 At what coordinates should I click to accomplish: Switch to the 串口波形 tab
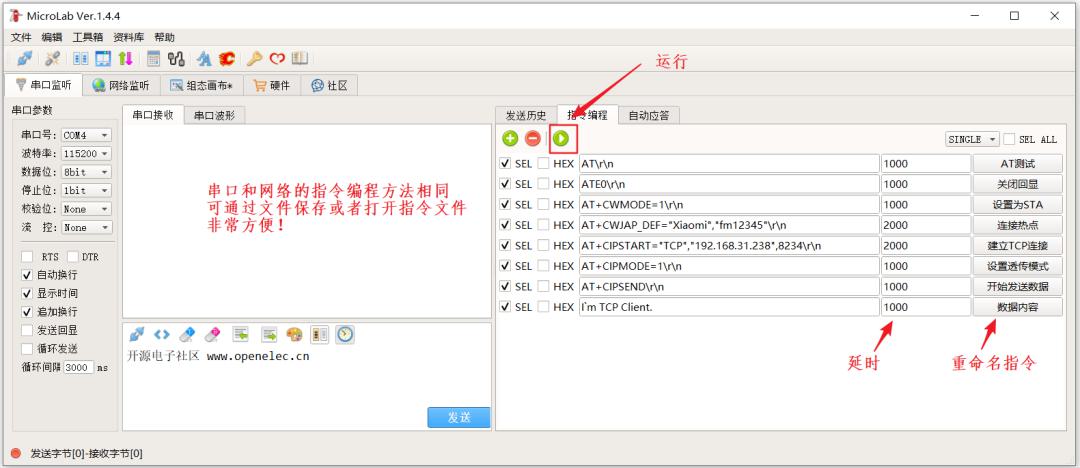(x=214, y=115)
